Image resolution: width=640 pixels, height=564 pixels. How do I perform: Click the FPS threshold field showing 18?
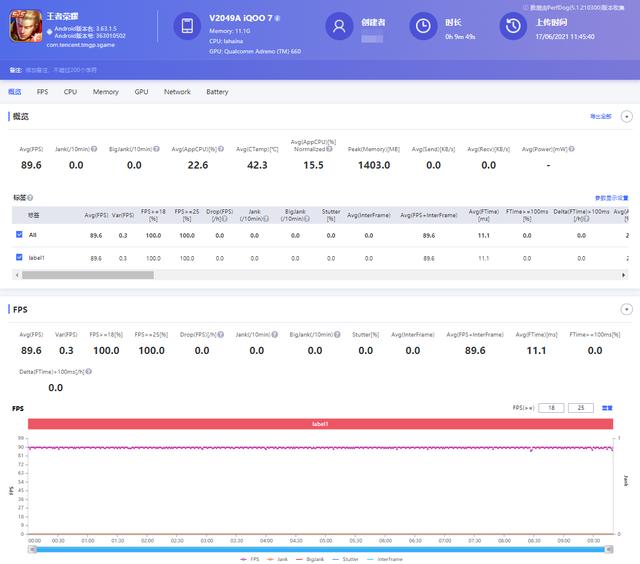[x=551, y=408]
